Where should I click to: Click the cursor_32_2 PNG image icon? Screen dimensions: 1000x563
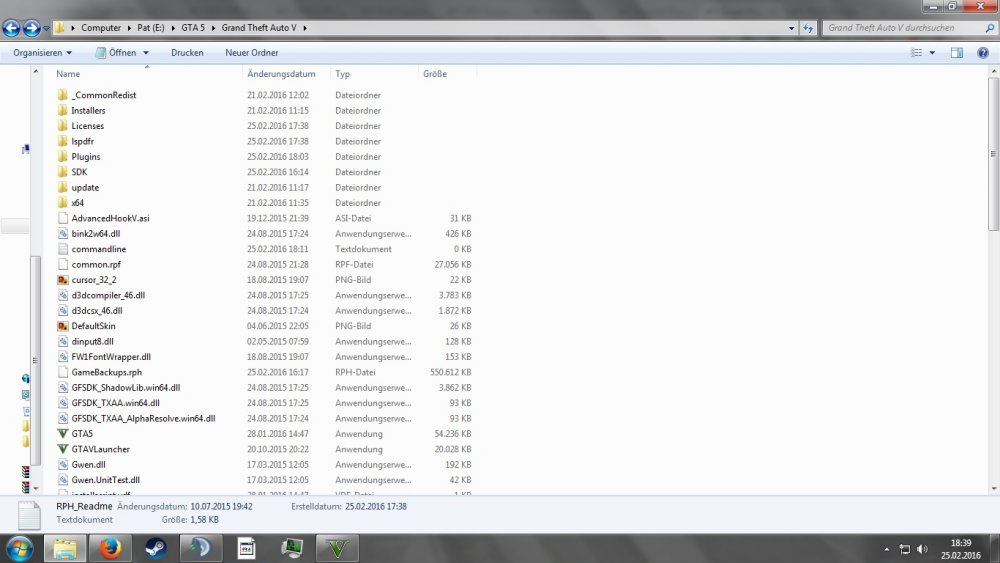pyautogui.click(x=62, y=280)
